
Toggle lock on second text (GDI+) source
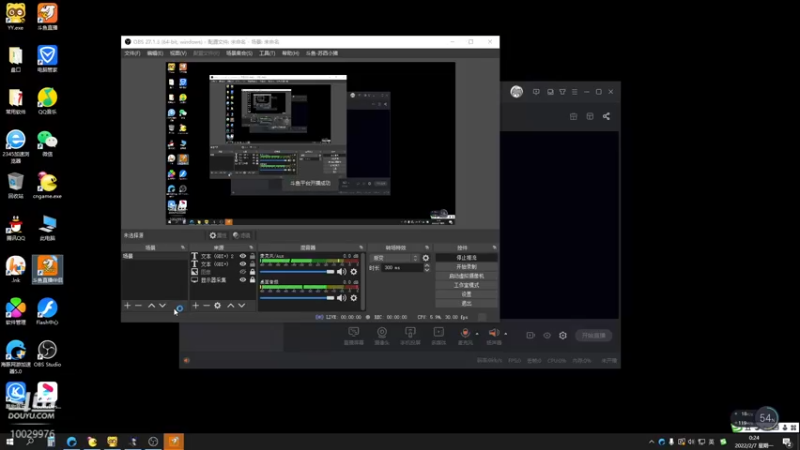tap(252, 264)
